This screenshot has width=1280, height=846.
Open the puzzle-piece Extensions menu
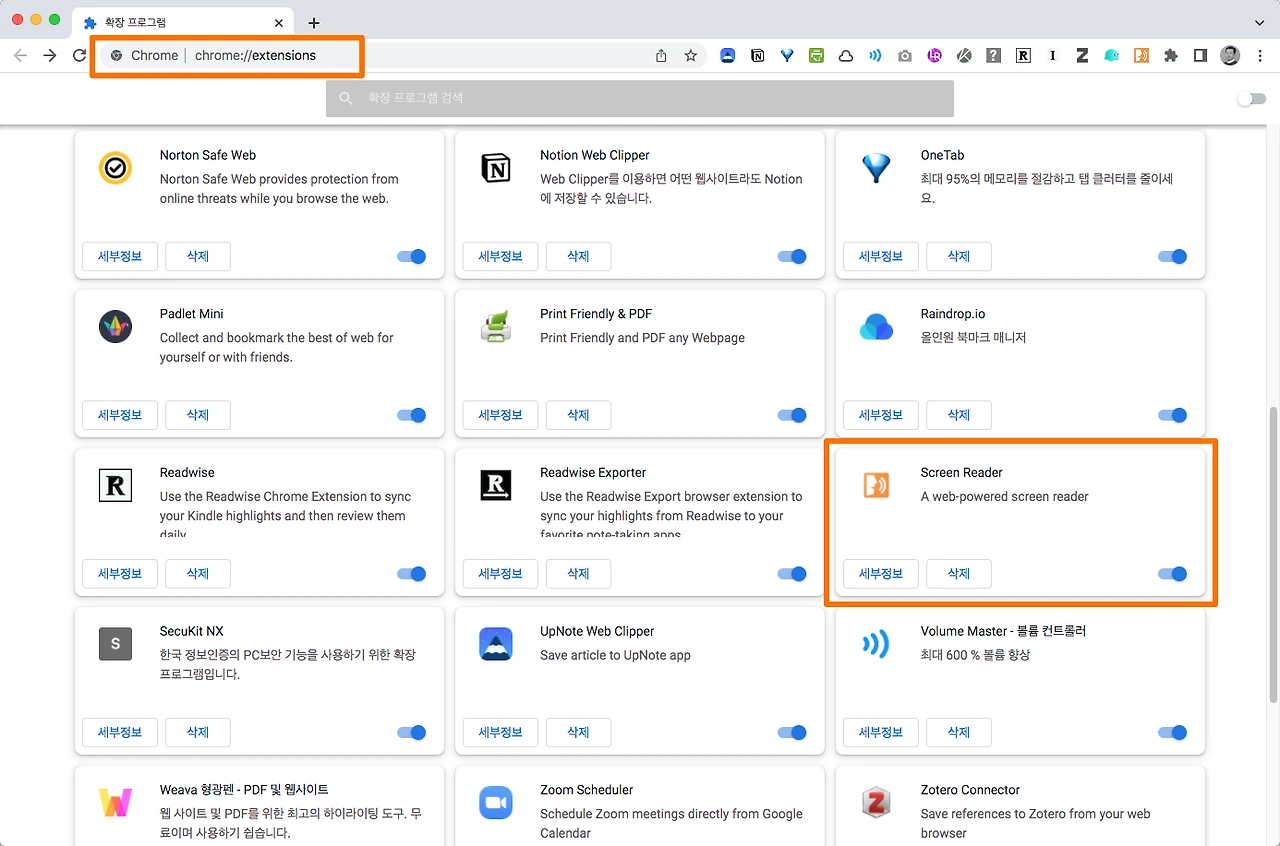coord(1171,56)
